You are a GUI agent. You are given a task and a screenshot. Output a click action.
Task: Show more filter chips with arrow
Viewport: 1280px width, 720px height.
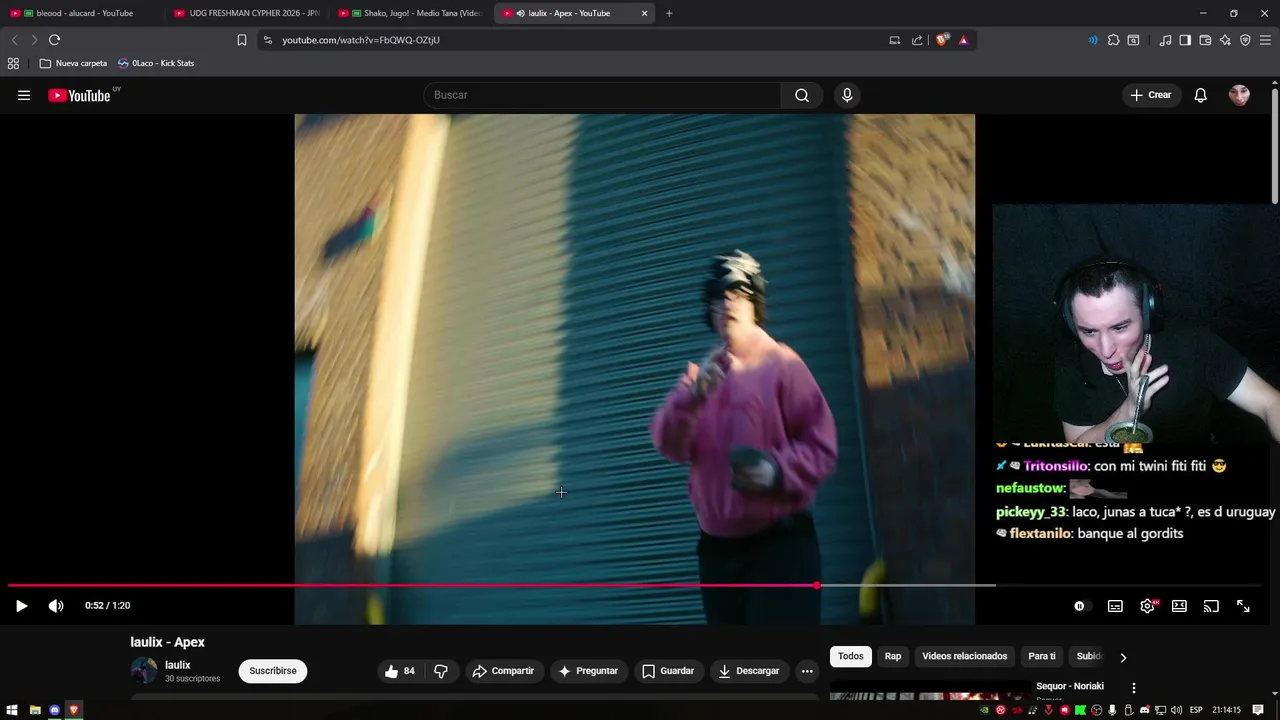click(x=1123, y=657)
